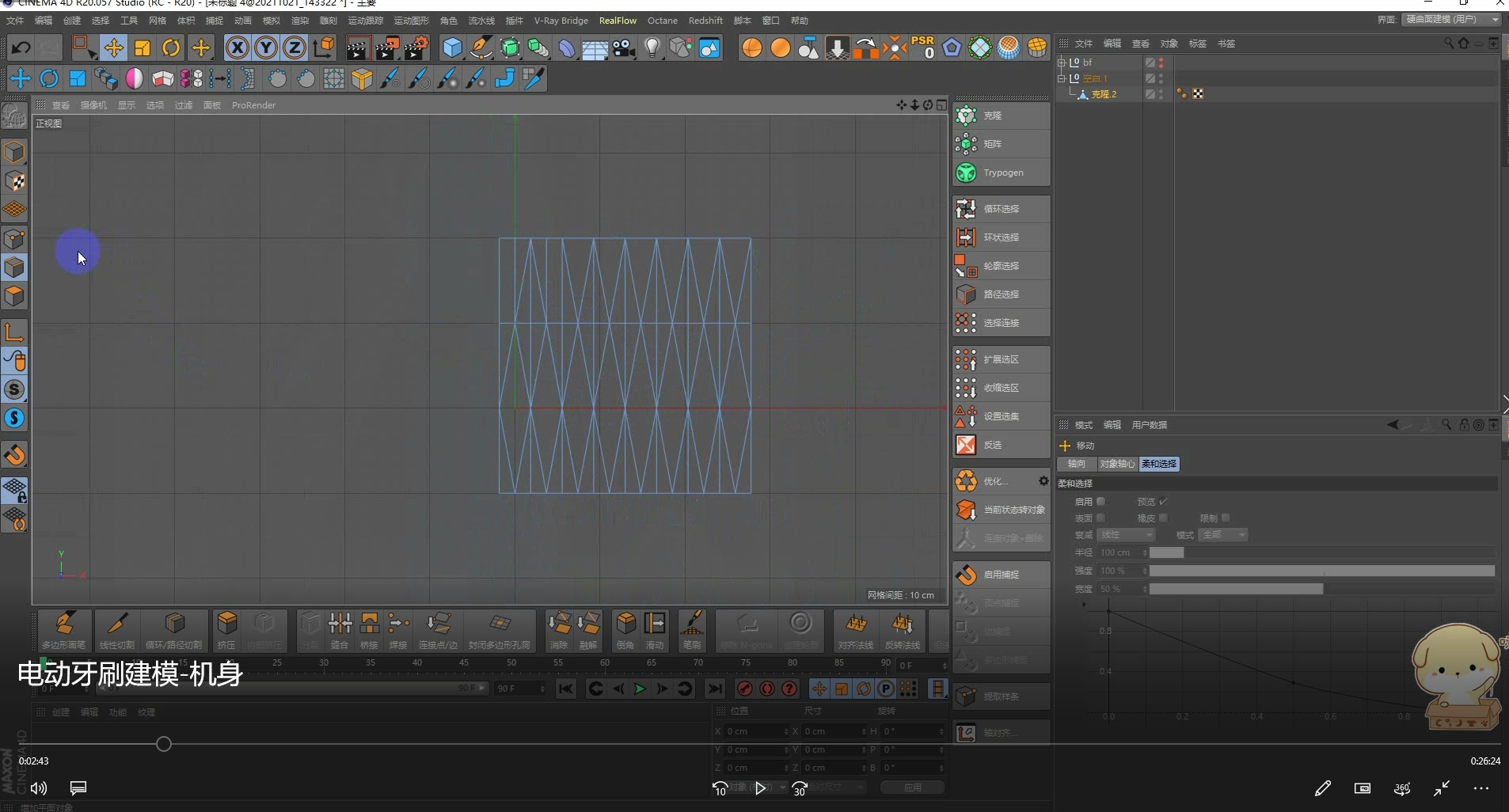Select the Rotate tool
This screenshot has width=1509, height=812.
pos(171,48)
